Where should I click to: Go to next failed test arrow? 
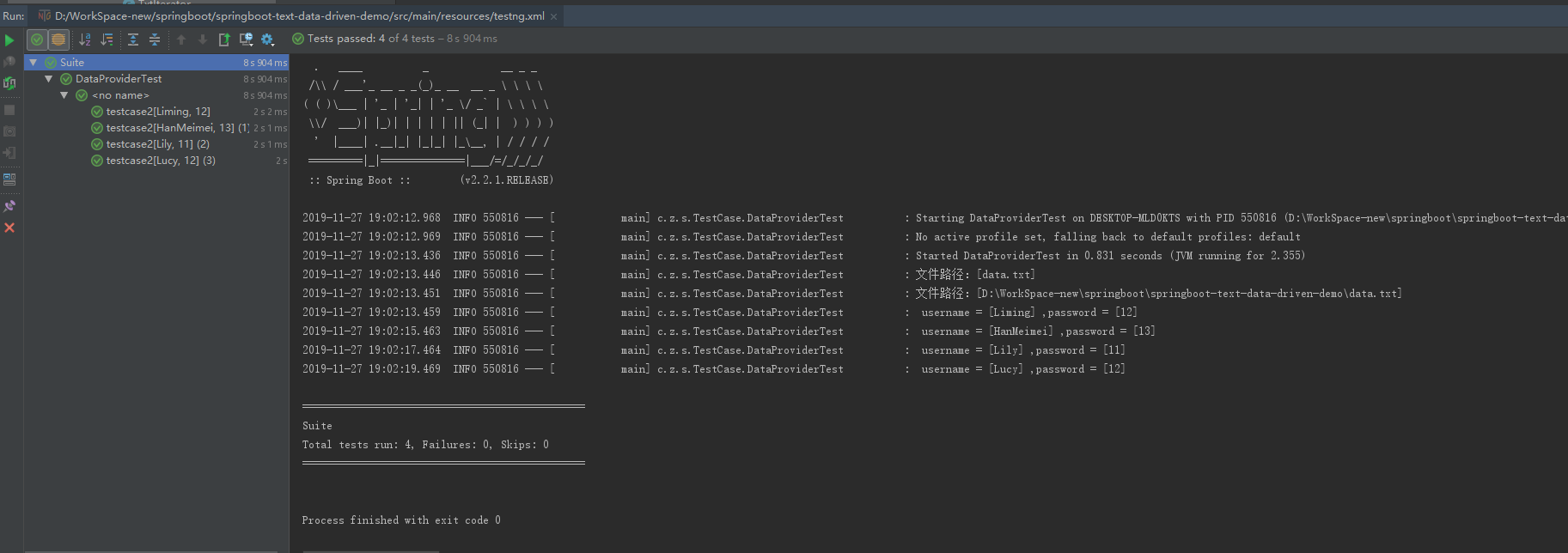[x=203, y=39]
